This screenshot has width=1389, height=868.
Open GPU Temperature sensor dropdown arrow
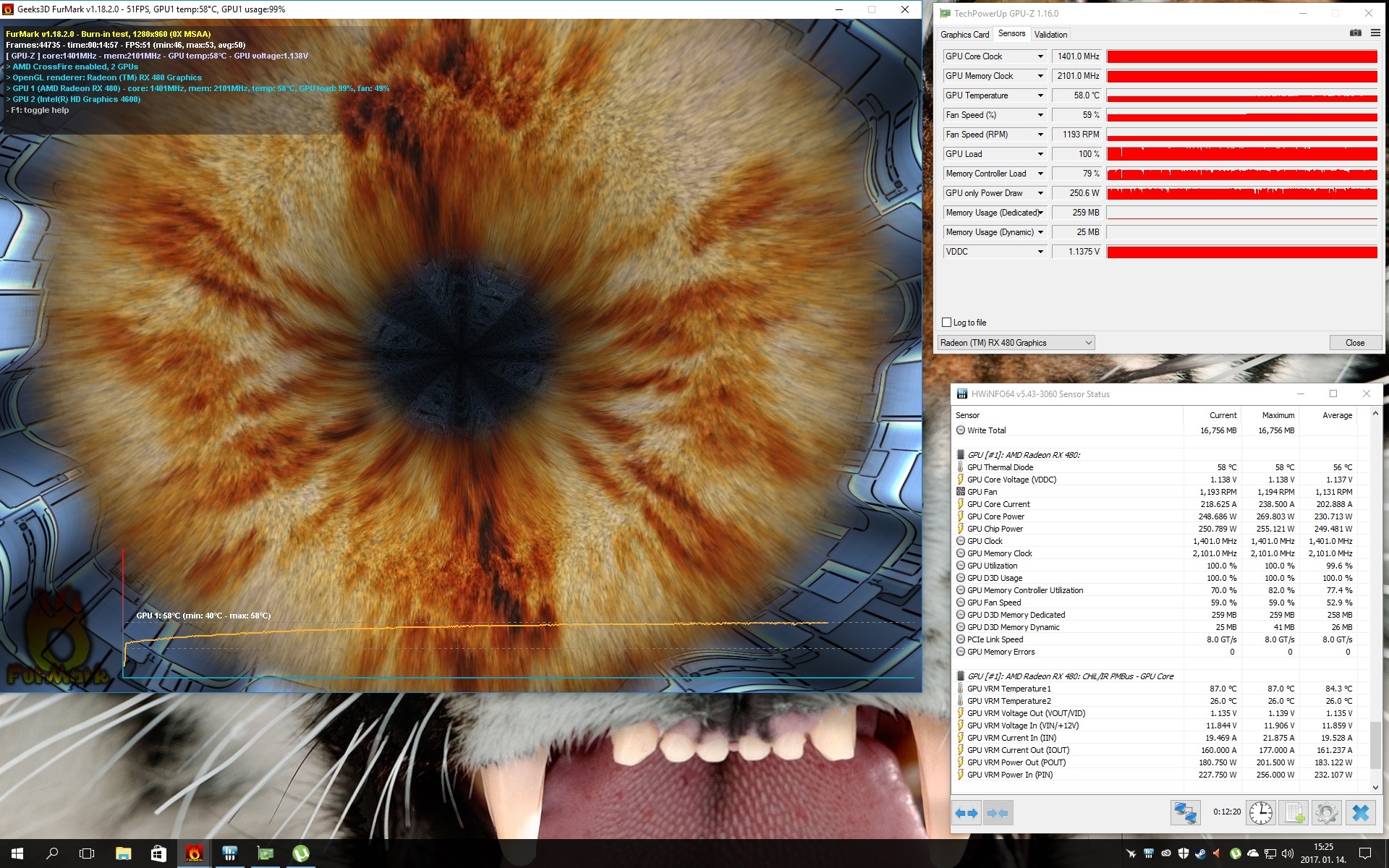click(1040, 95)
